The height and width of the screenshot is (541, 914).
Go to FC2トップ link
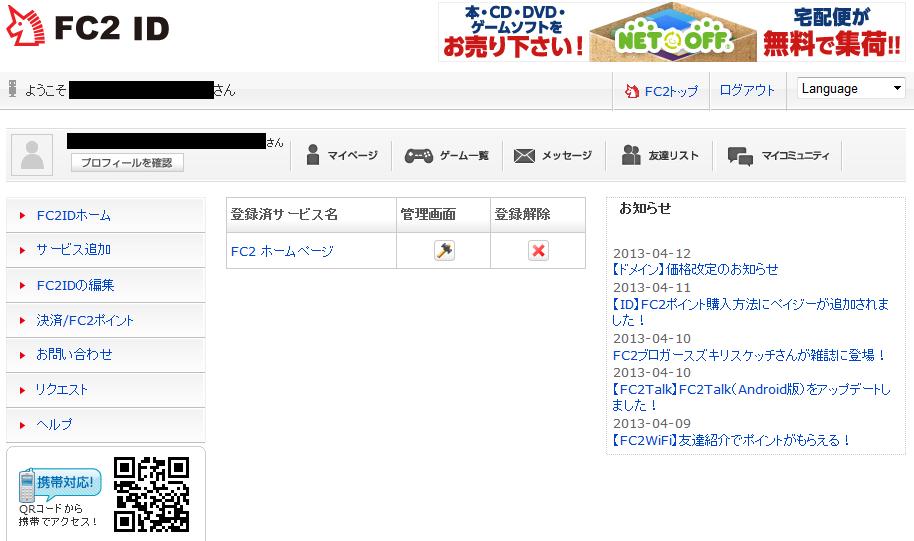tap(671, 91)
